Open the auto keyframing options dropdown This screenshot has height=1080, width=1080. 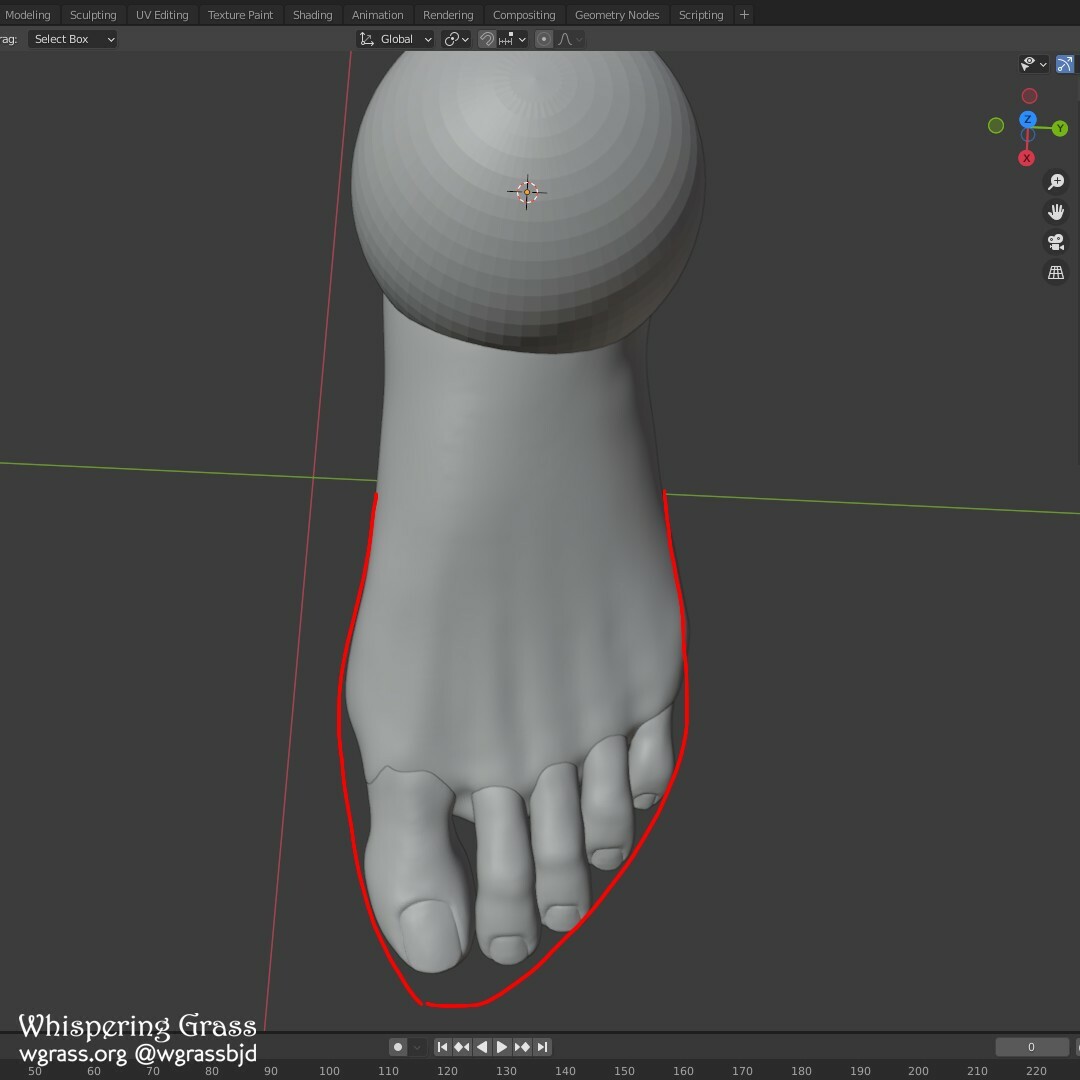click(417, 1047)
